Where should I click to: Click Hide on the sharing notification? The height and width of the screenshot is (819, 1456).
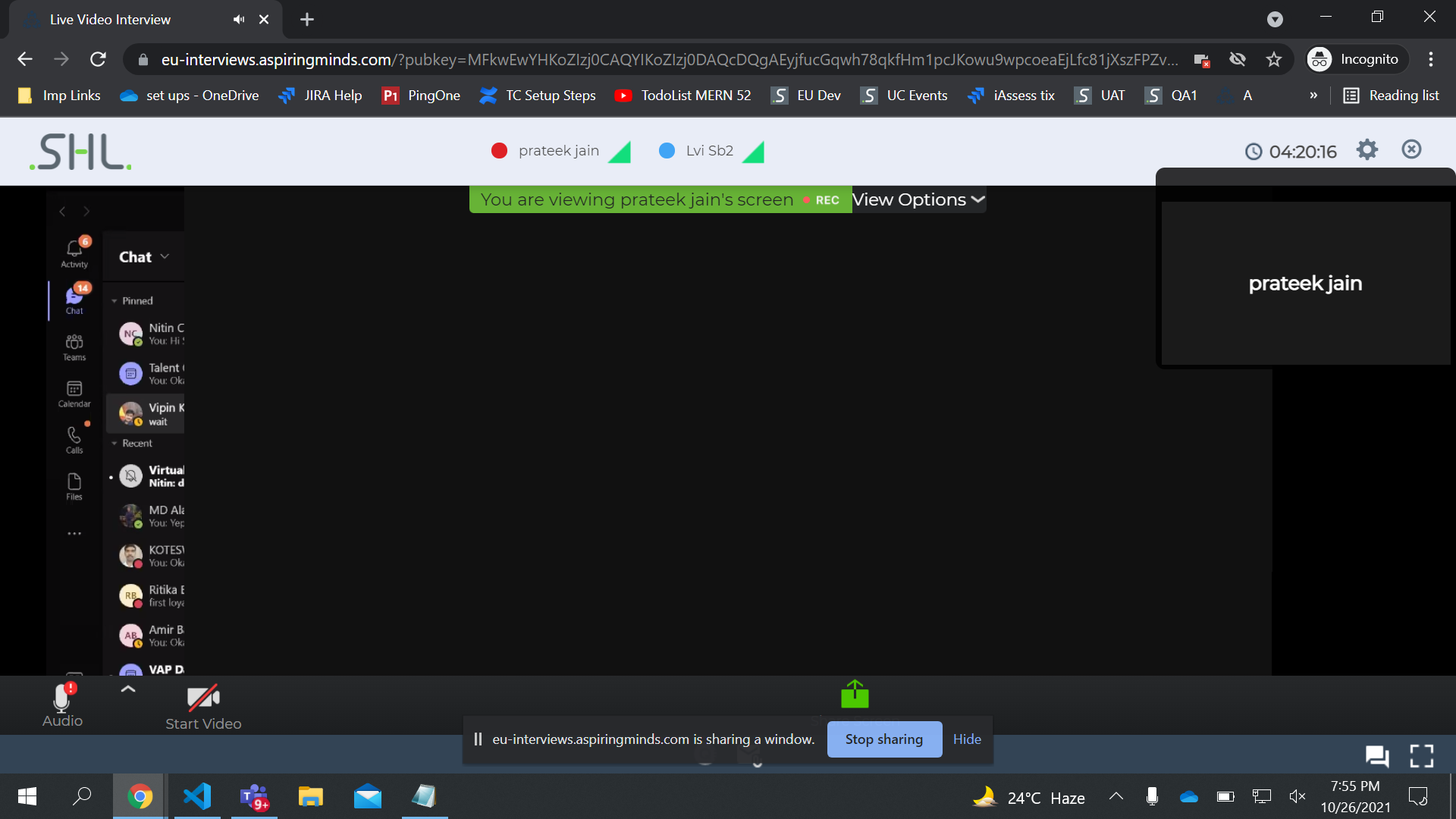tap(967, 739)
